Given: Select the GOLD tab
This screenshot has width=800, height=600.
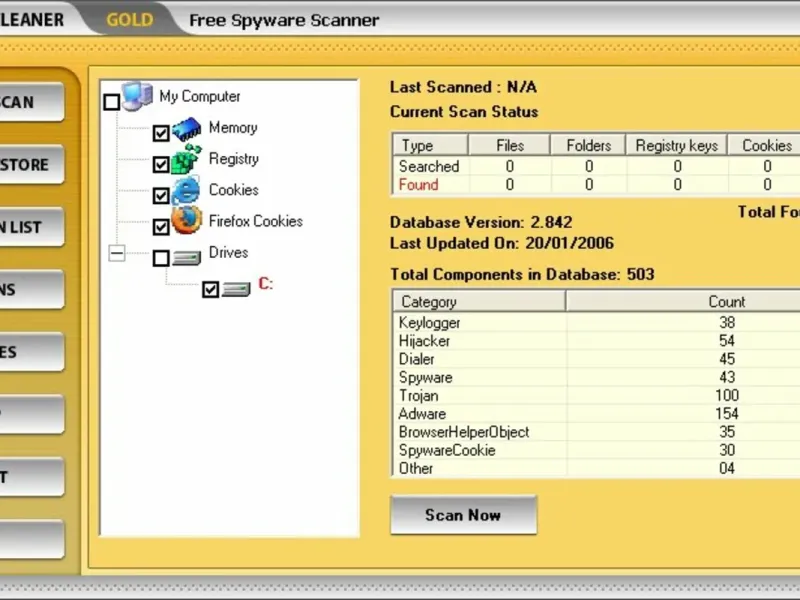Looking at the screenshot, I should pyautogui.click(x=130, y=20).
